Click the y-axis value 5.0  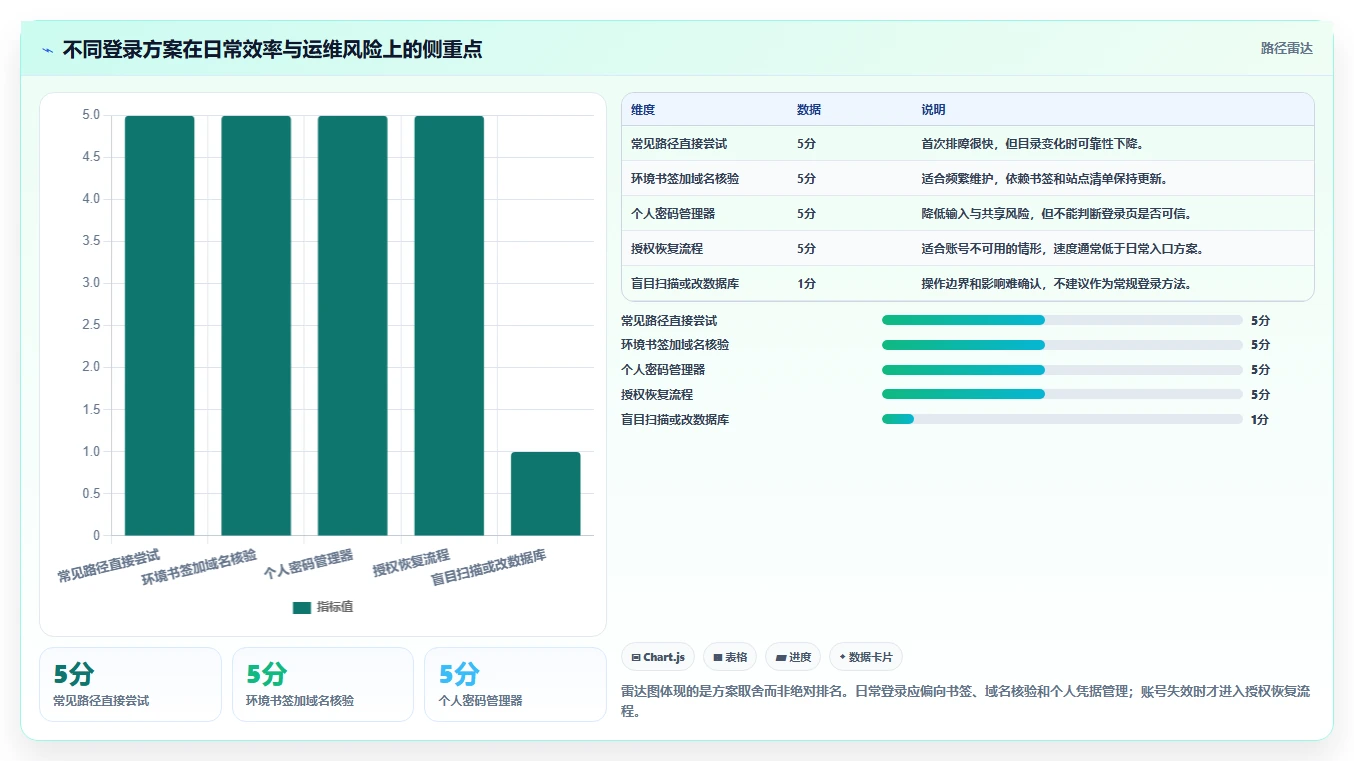91,115
